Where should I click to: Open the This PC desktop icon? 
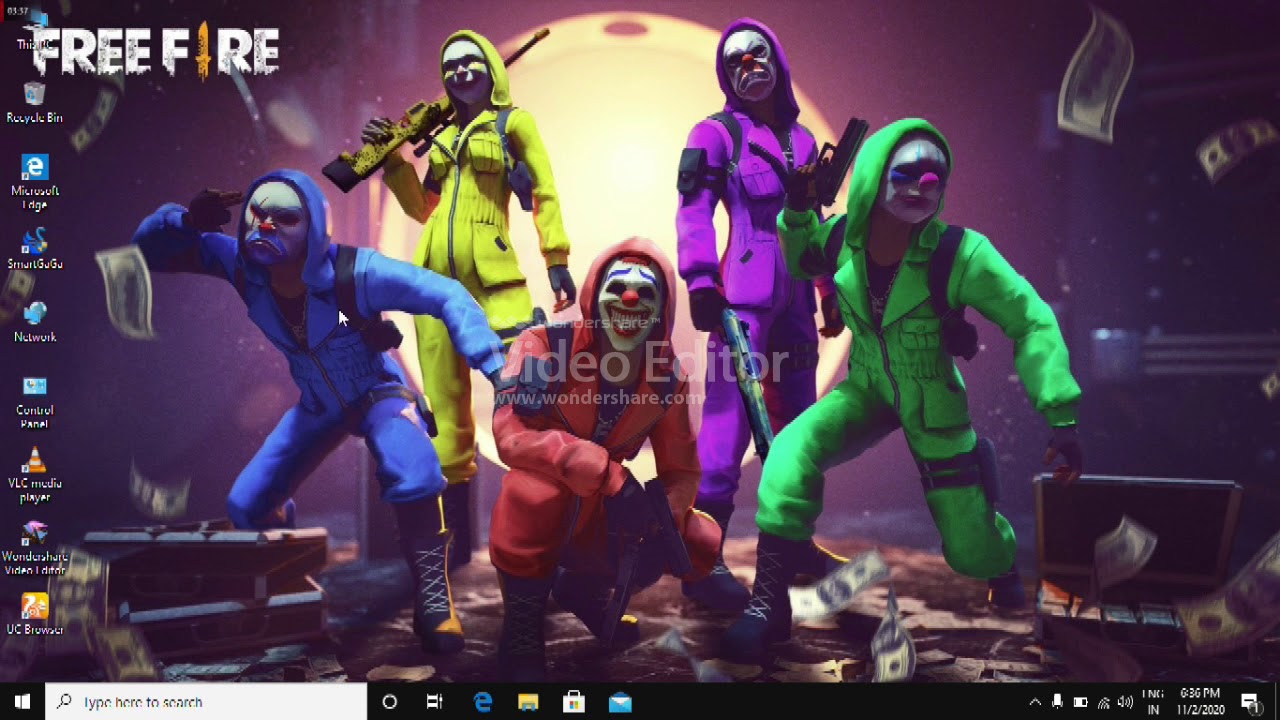coord(34,30)
